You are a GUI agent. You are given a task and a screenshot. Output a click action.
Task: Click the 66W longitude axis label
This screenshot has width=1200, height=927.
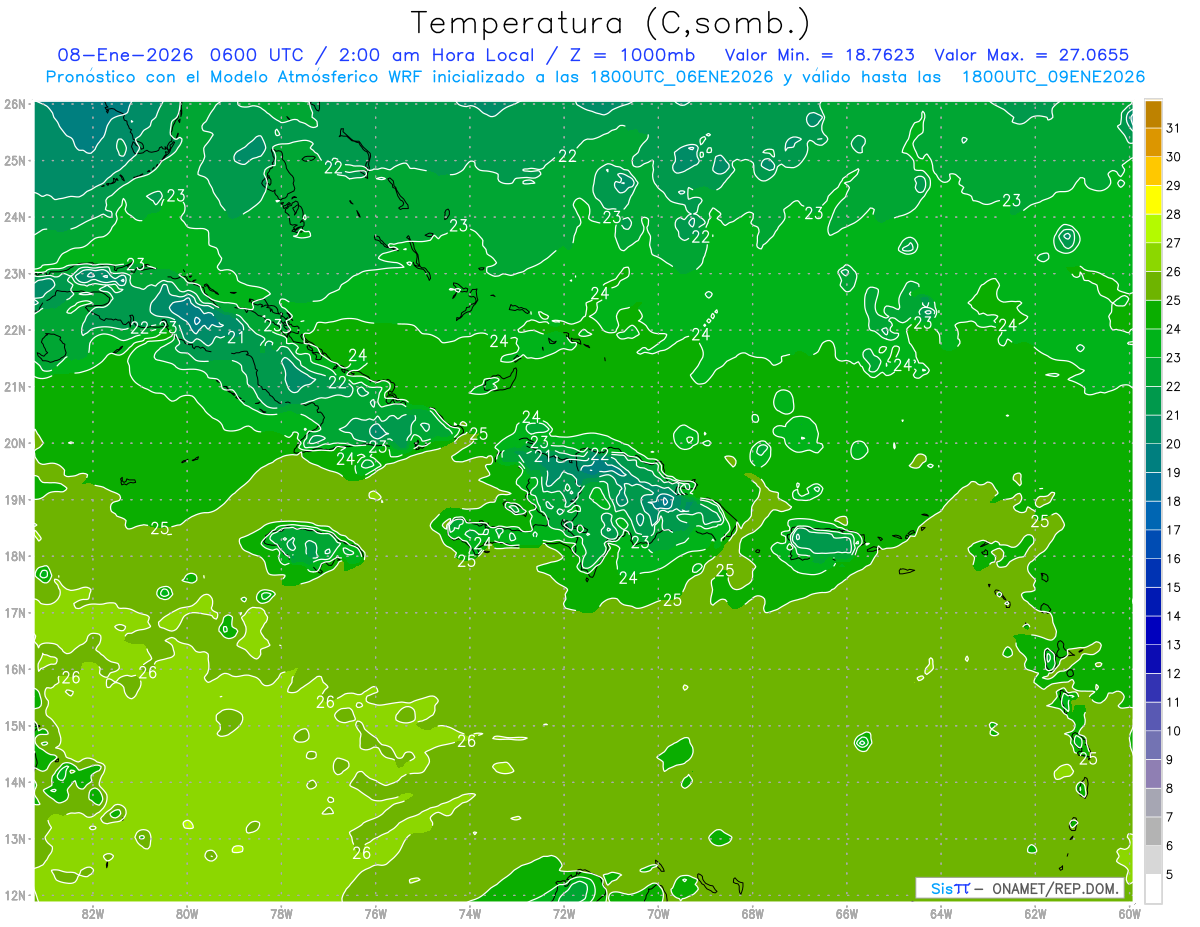click(846, 913)
